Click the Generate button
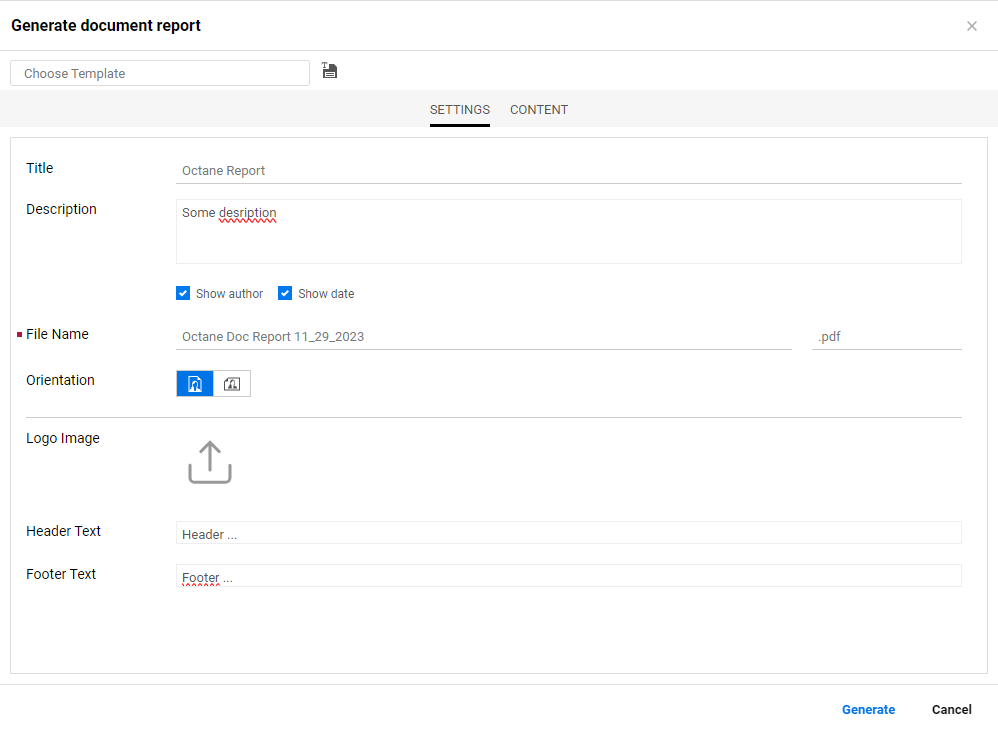 point(868,710)
